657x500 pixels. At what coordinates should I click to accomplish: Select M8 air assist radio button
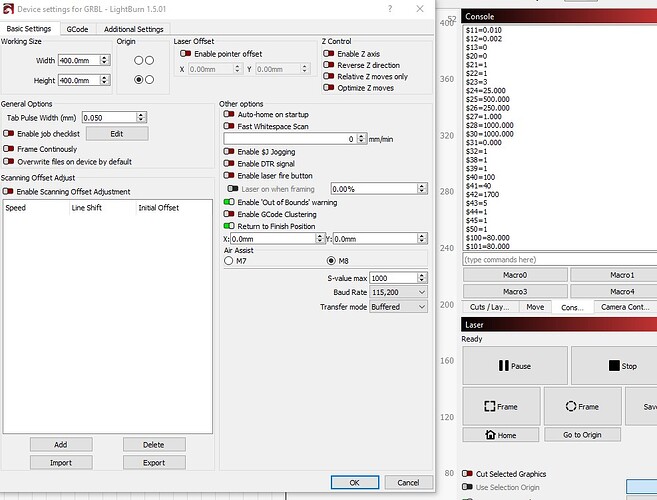coord(331,261)
